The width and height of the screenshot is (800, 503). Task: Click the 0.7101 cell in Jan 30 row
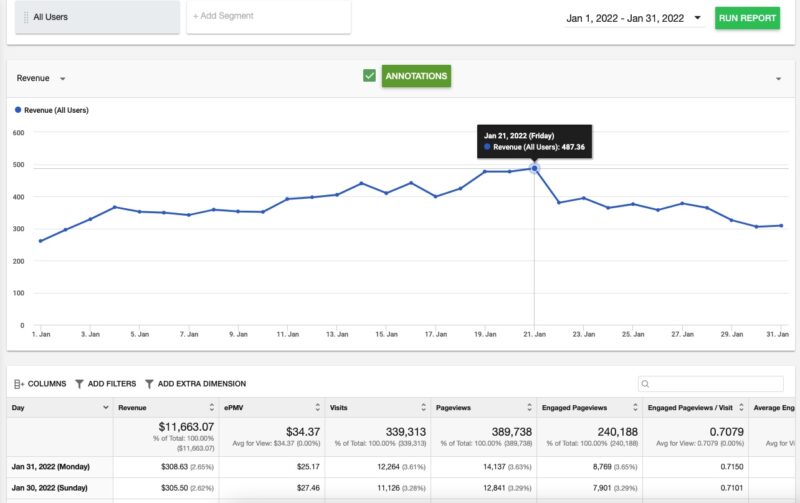[x=732, y=488]
